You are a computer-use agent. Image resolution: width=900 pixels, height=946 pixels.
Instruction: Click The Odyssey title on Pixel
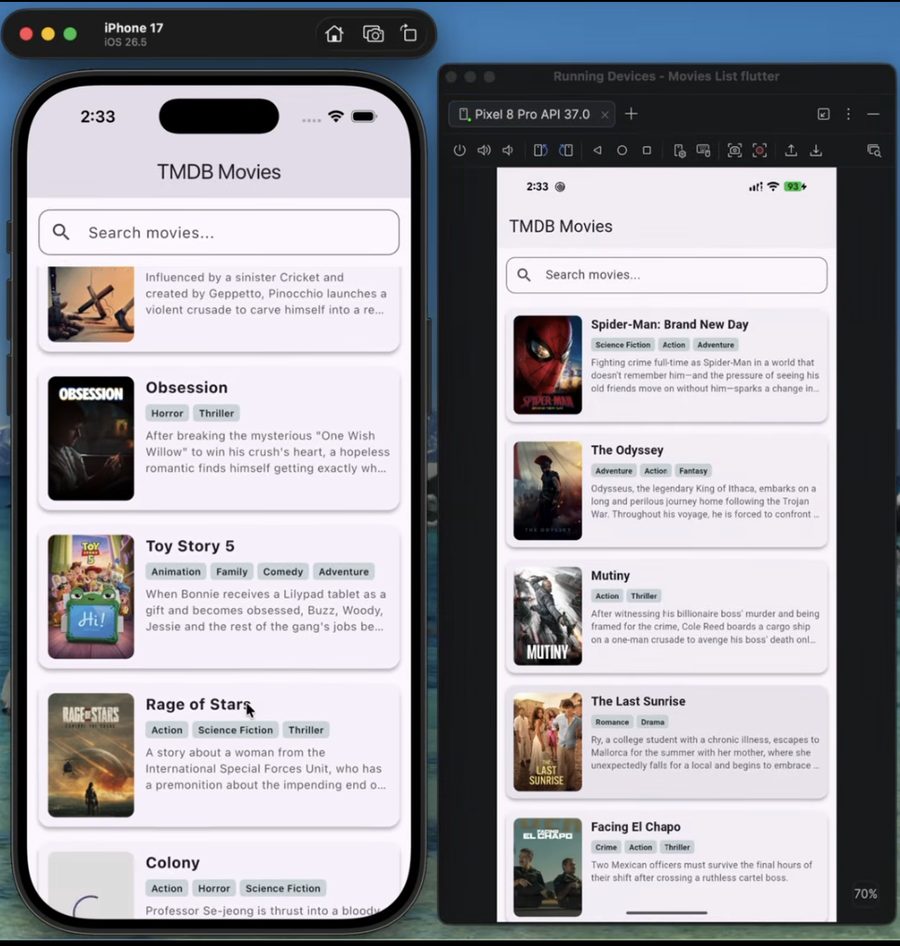click(x=627, y=450)
